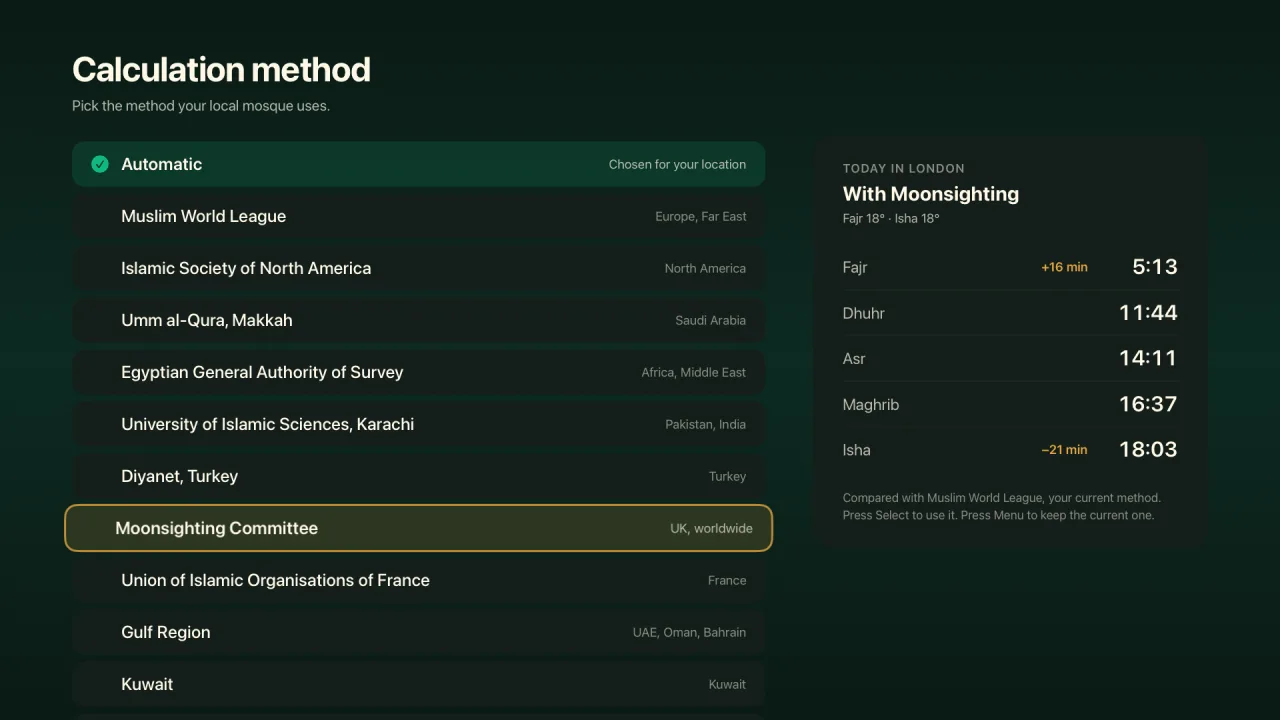Image resolution: width=1280 pixels, height=720 pixels.
Task: Click the Fajr 5:13 time row
Action: [x=1010, y=267]
